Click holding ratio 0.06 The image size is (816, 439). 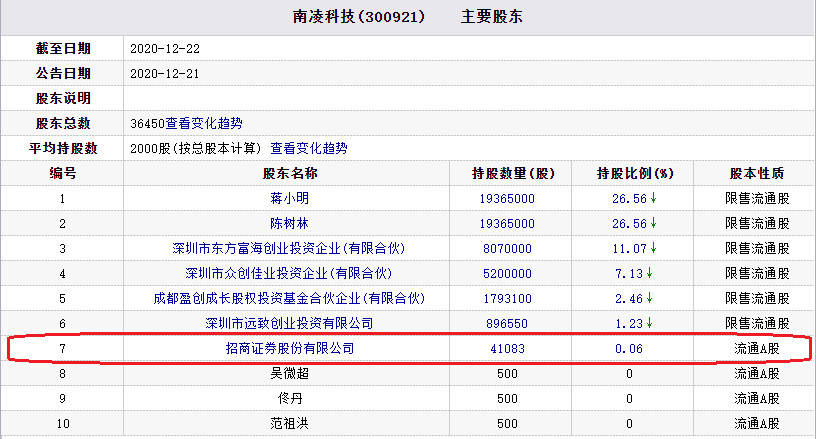click(629, 348)
